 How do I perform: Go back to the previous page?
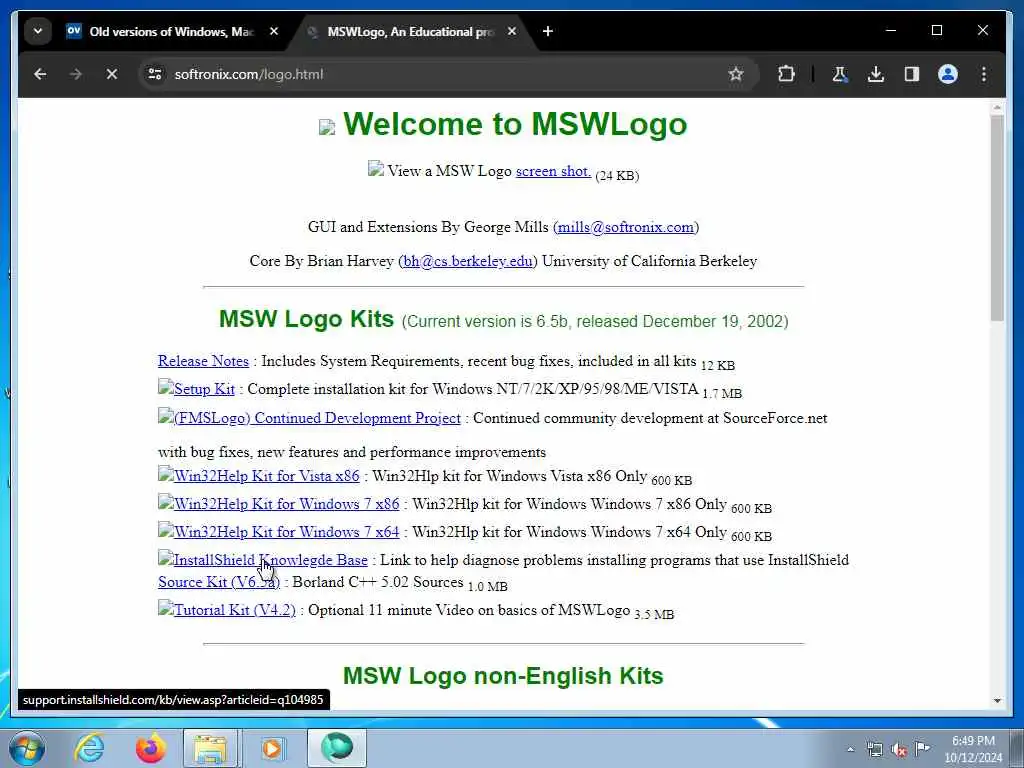point(40,74)
